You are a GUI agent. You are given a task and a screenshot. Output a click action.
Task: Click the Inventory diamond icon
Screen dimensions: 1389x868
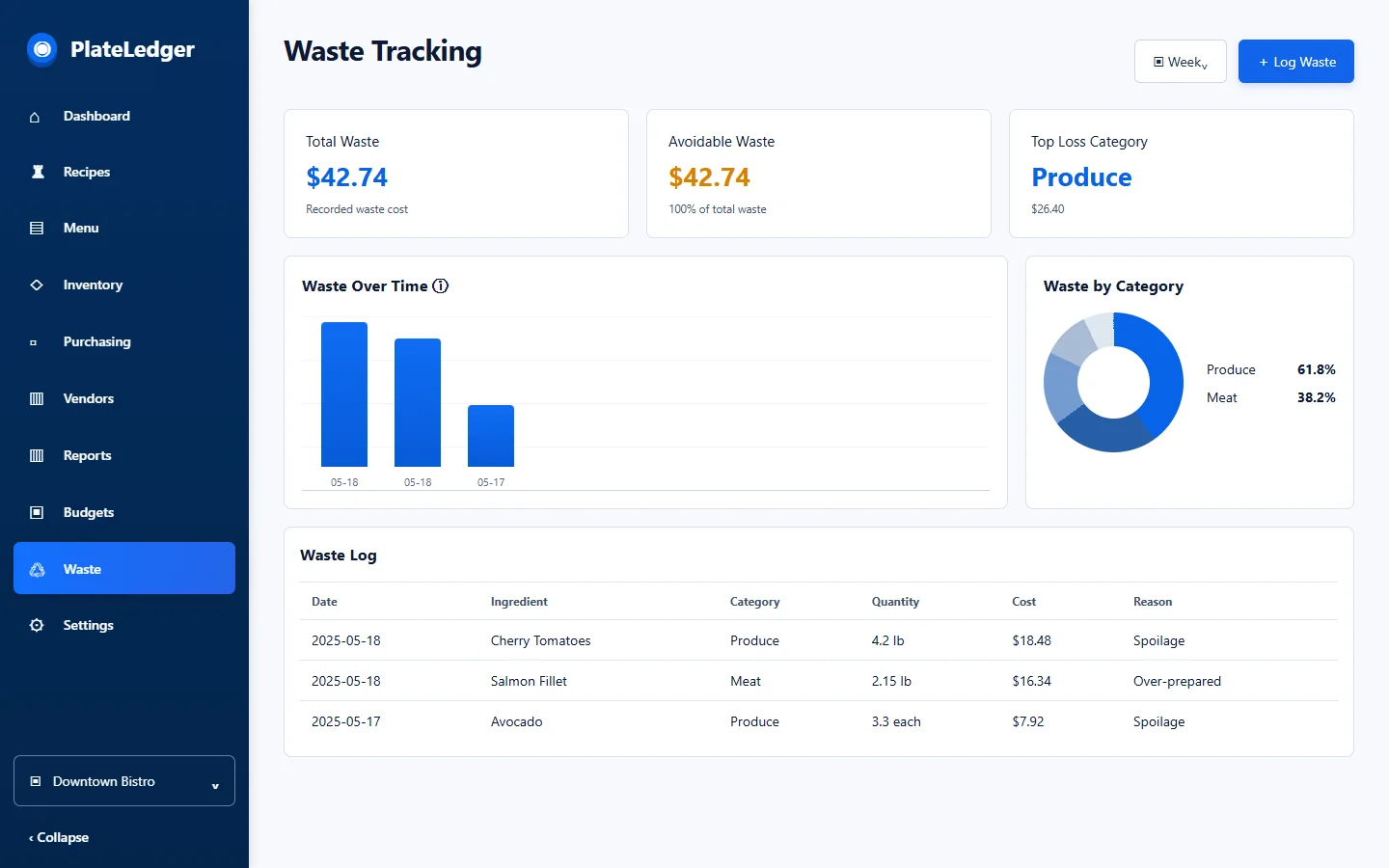point(37,285)
